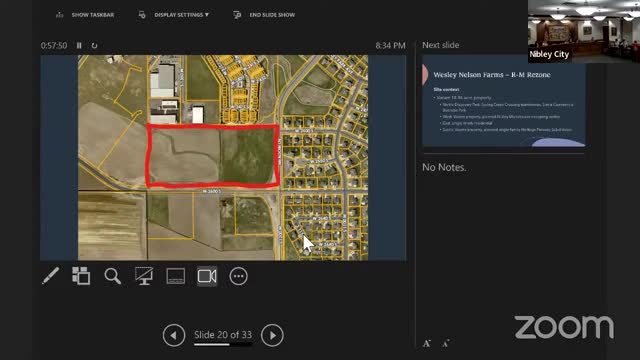This screenshot has height=360, width=640.
Task: Click the next slide preview thumbnail
Action: [504, 101]
